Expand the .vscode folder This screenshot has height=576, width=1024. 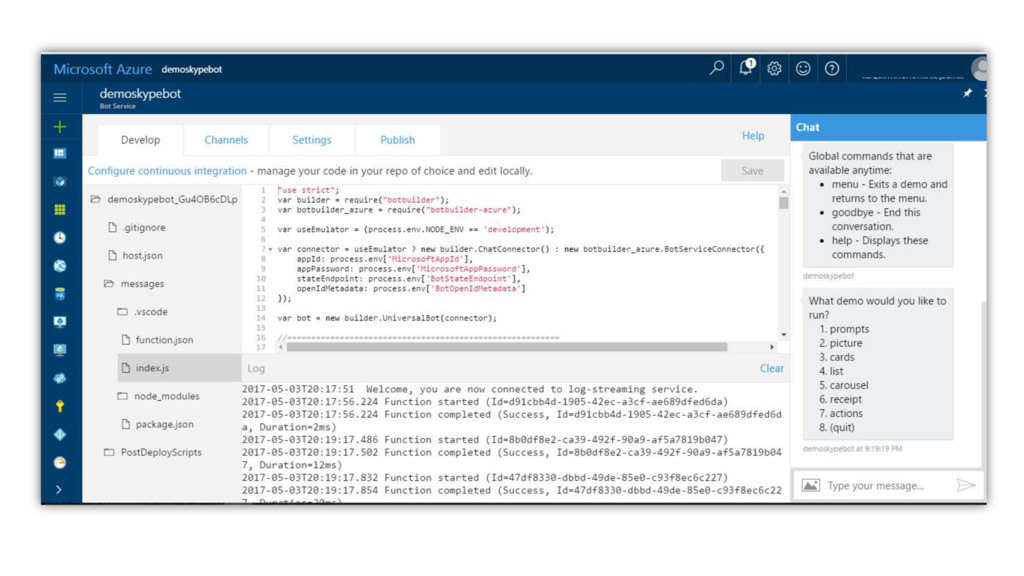pyautogui.click(x=142, y=312)
